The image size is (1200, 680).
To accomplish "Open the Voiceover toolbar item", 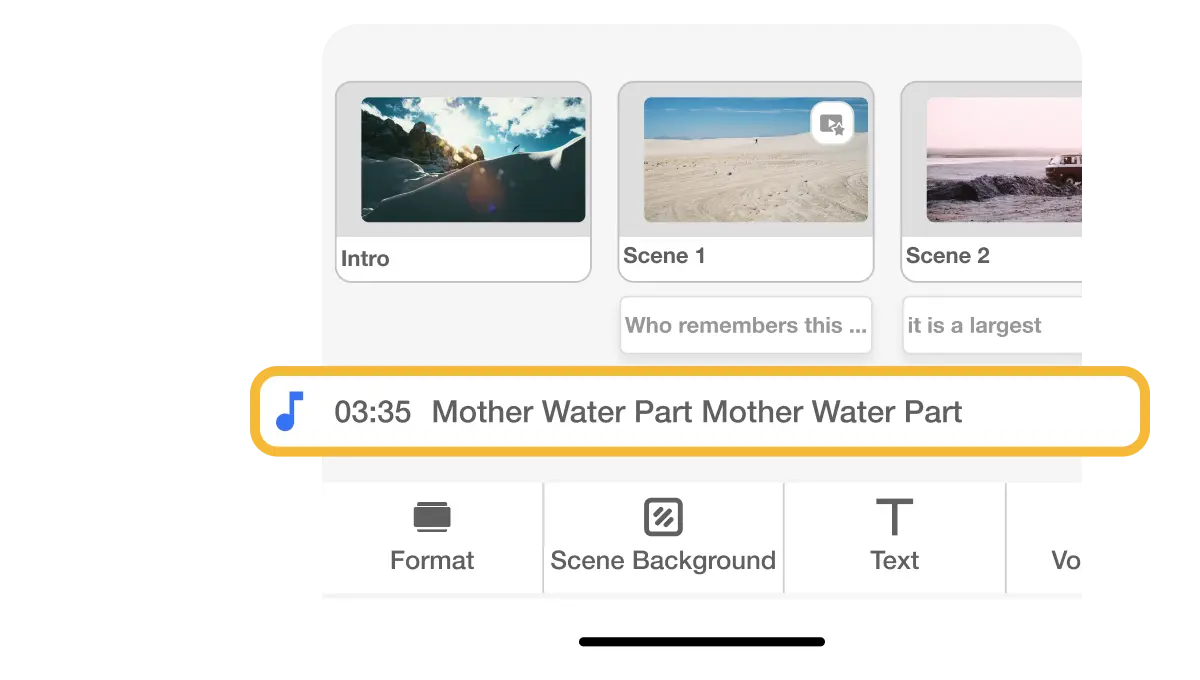I will (x=1065, y=561).
